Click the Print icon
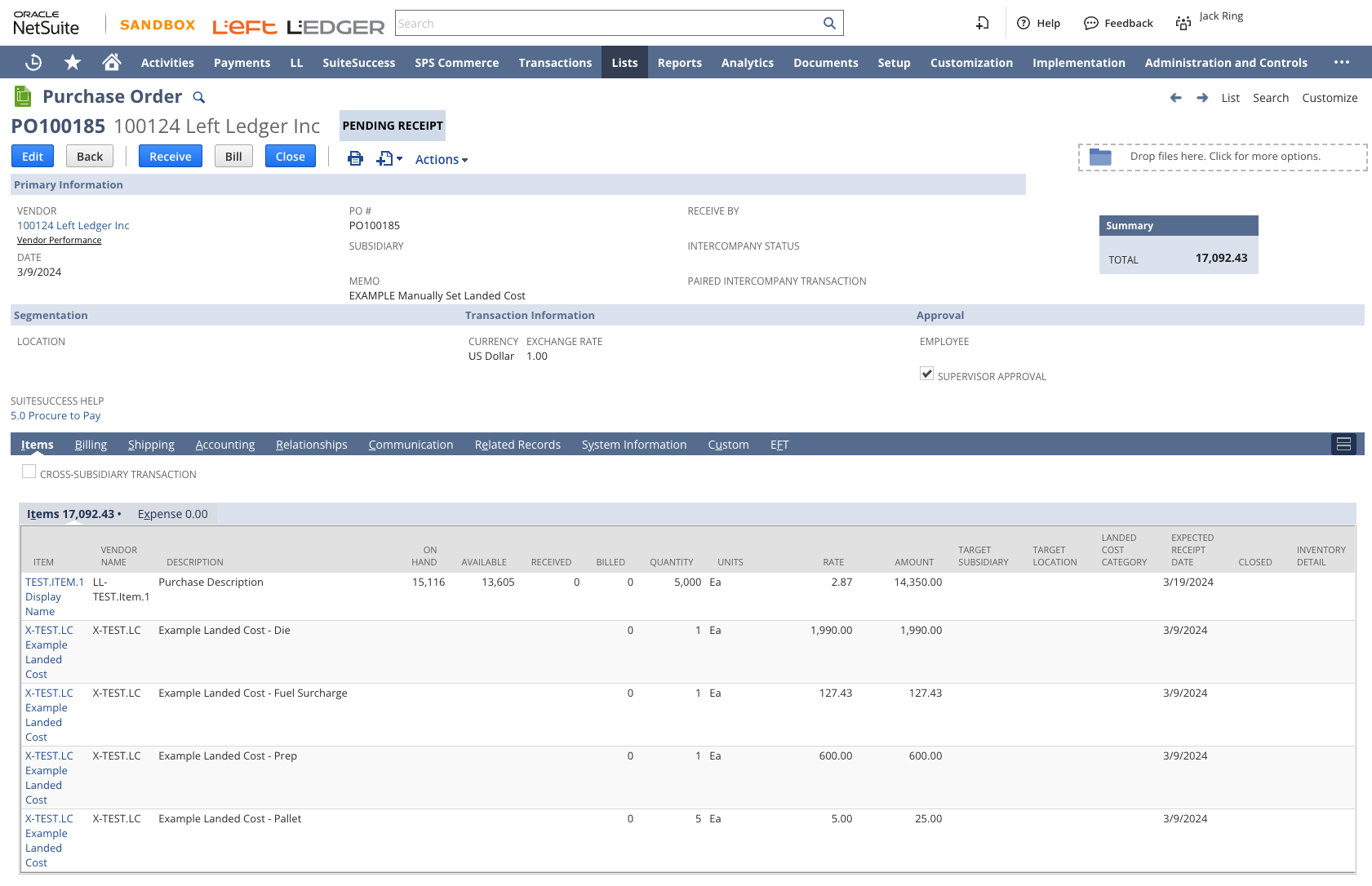This screenshot has height=886, width=1372. point(355,158)
